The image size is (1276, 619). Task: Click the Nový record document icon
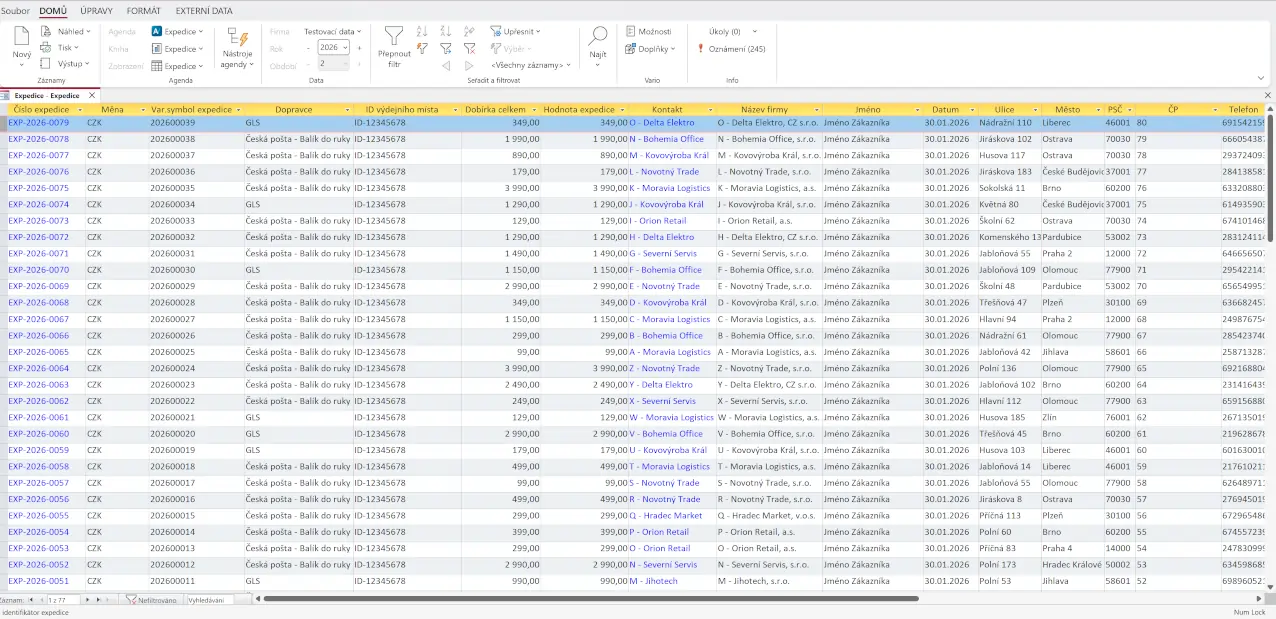(21, 37)
